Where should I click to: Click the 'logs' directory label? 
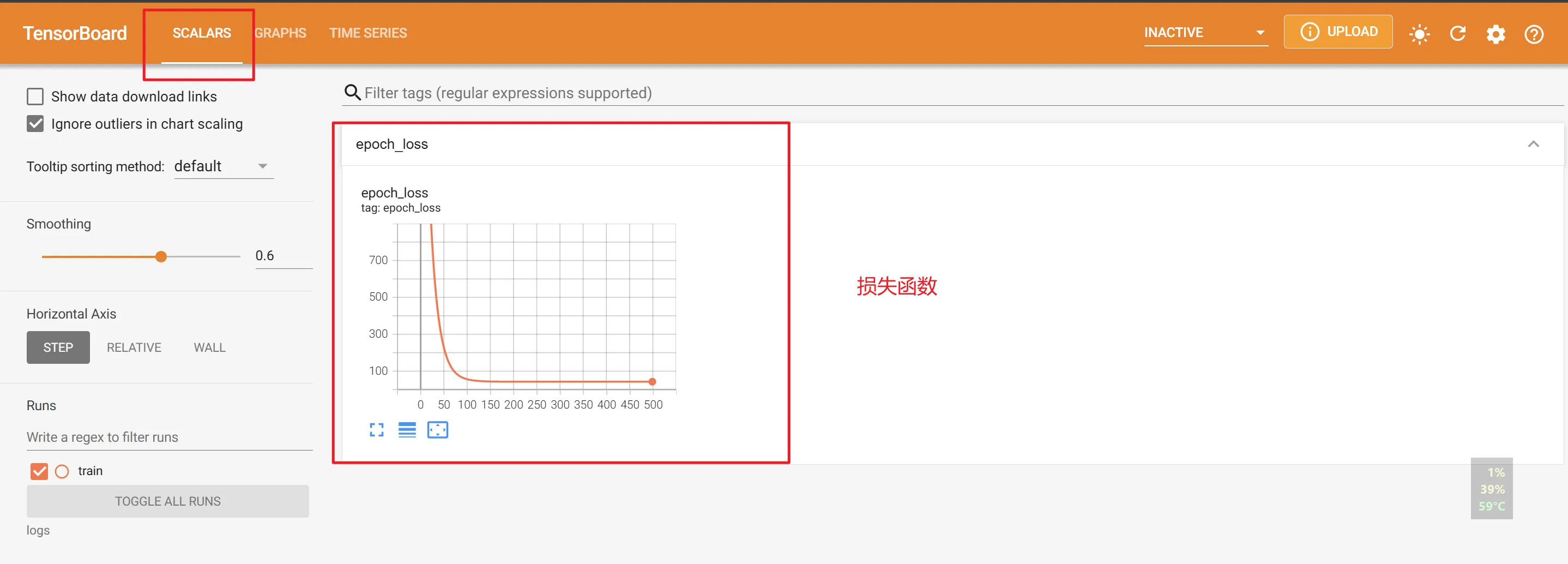pos(38,530)
